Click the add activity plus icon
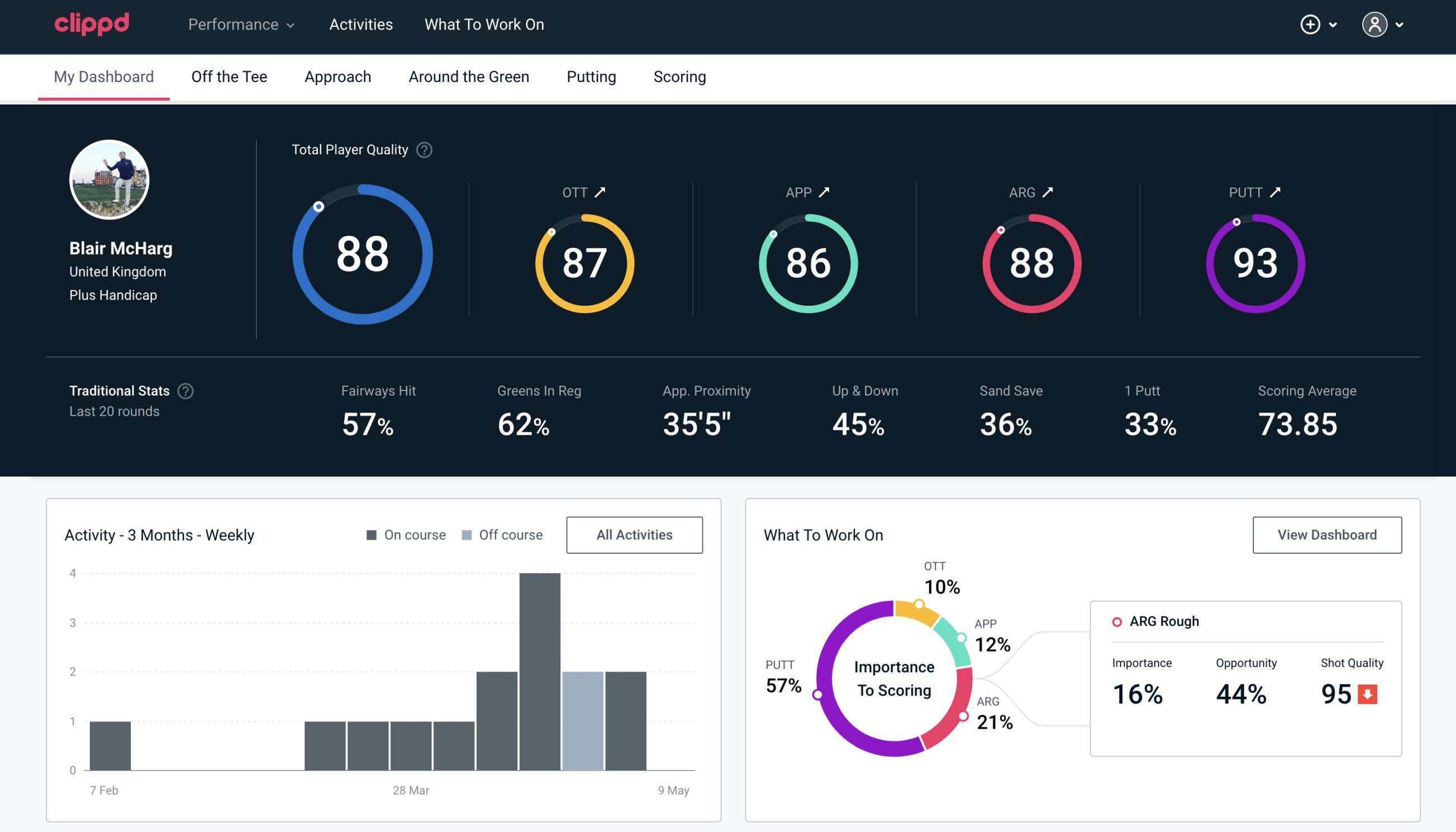This screenshot has width=1456, height=832. (1311, 25)
